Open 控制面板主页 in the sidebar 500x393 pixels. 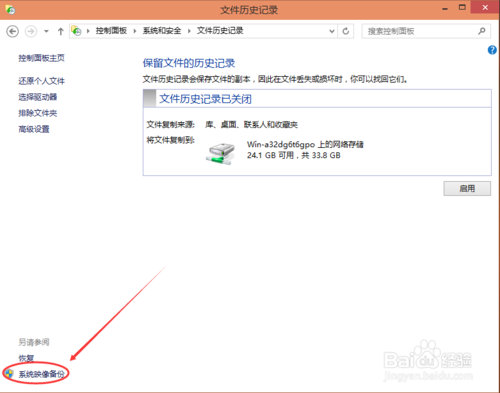pyautogui.click(x=41, y=58)
